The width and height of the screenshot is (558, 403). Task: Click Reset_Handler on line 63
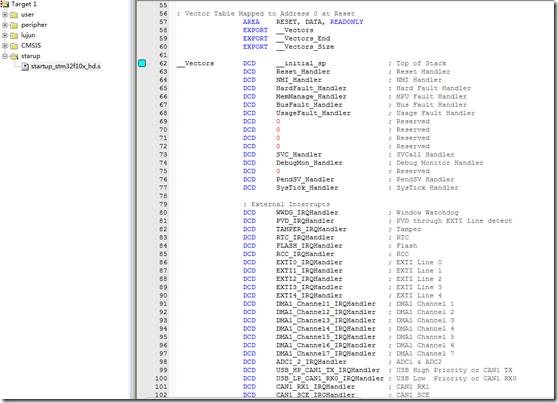tap(303, 72)
